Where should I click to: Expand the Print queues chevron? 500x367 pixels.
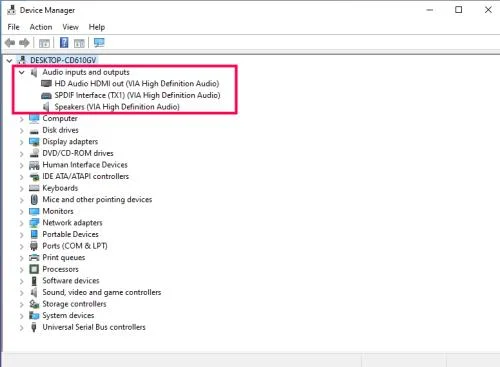pyautogui.click(x=22, y=258)
